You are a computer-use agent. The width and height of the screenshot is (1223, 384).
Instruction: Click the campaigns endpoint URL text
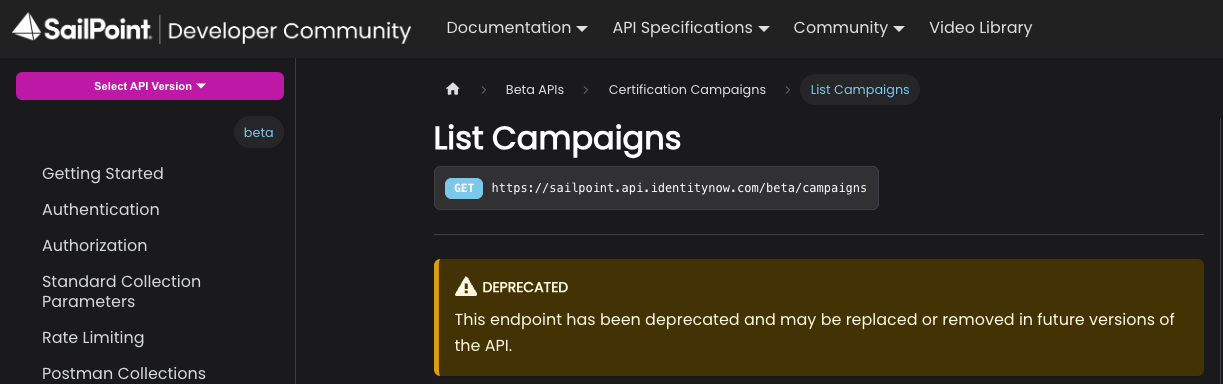[679, 188]
